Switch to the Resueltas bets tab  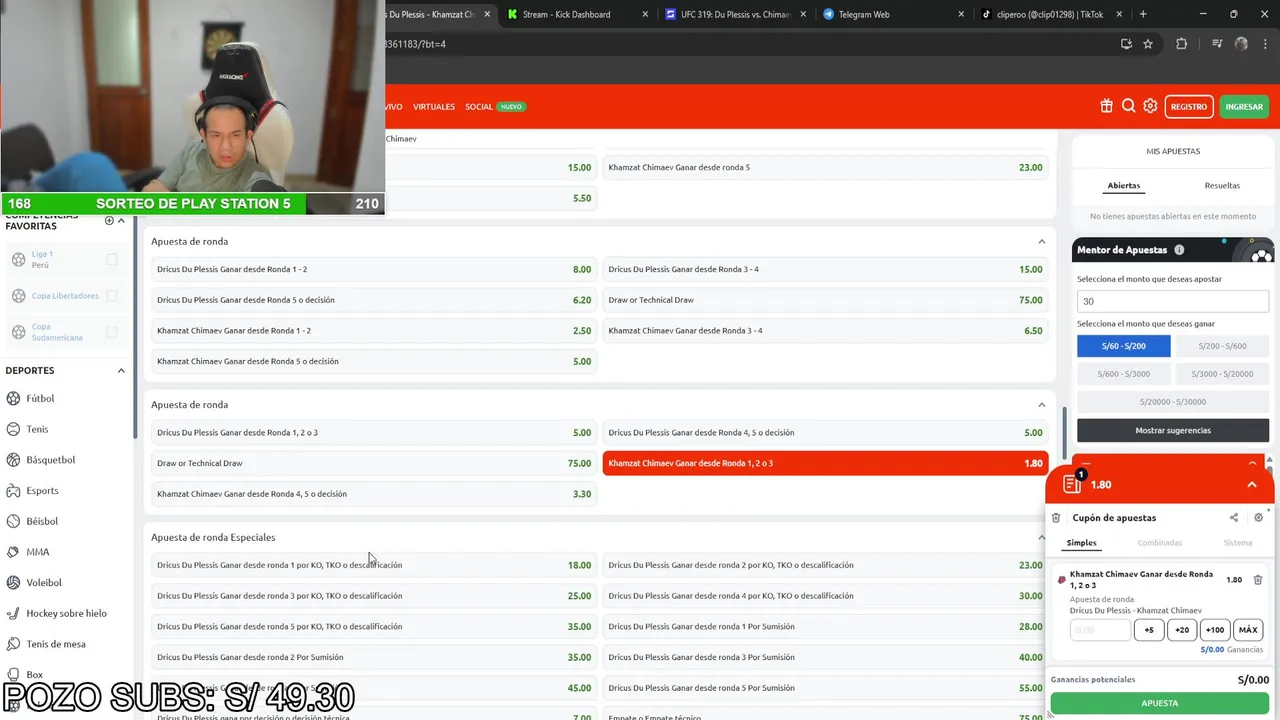pos(1222,186)
